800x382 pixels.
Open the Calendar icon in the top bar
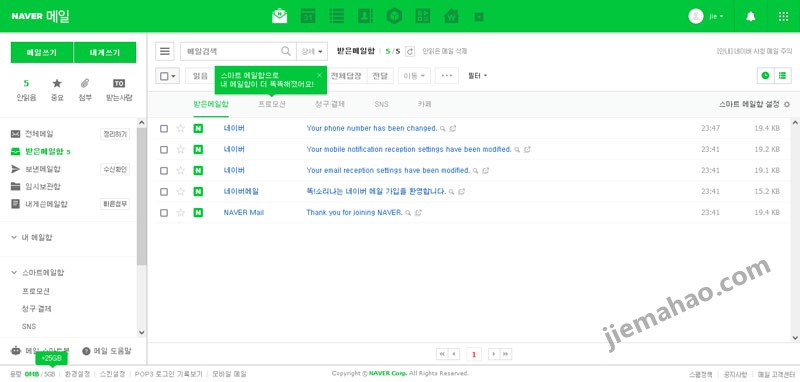308,16
